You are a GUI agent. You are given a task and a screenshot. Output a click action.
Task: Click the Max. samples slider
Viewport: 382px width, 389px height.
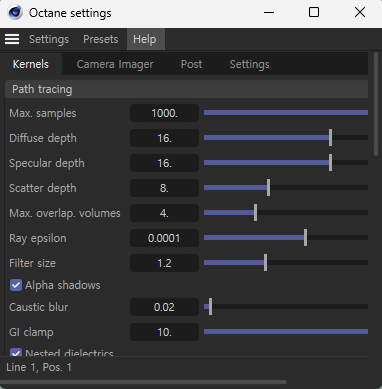point(286,113)
